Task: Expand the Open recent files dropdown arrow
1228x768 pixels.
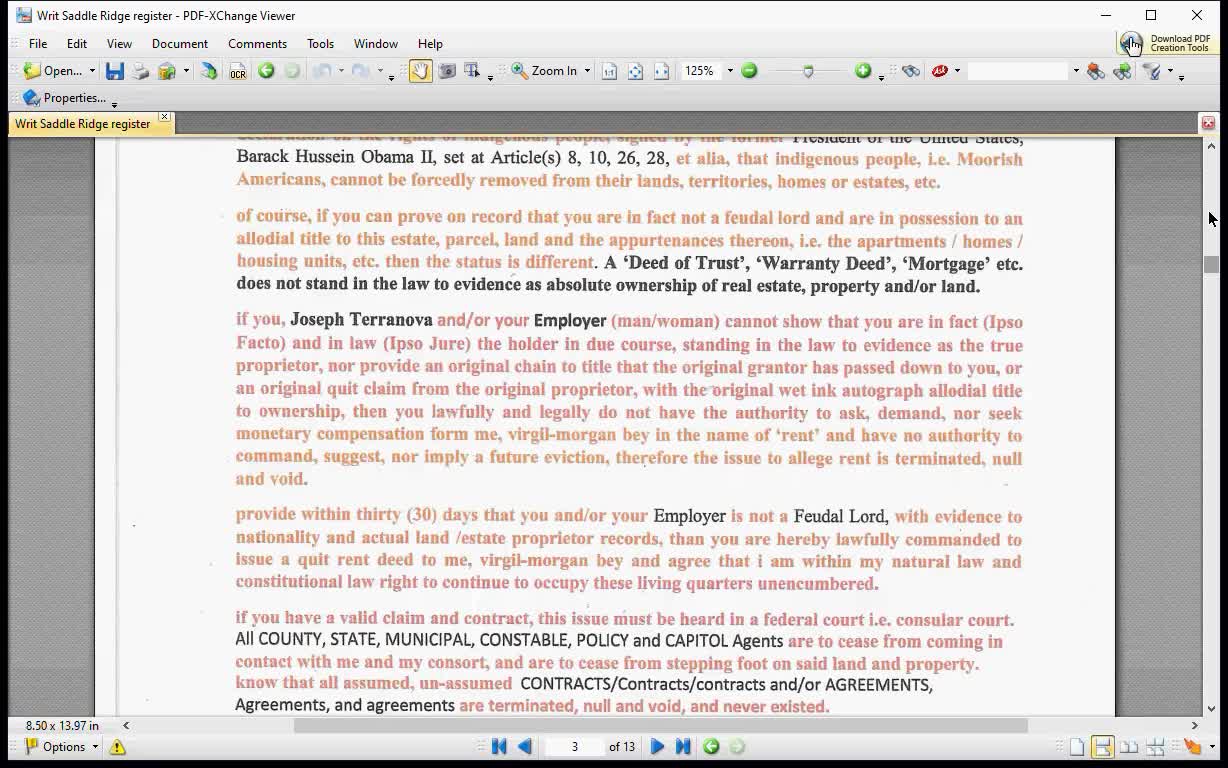Action: click(x=92, y=71)
